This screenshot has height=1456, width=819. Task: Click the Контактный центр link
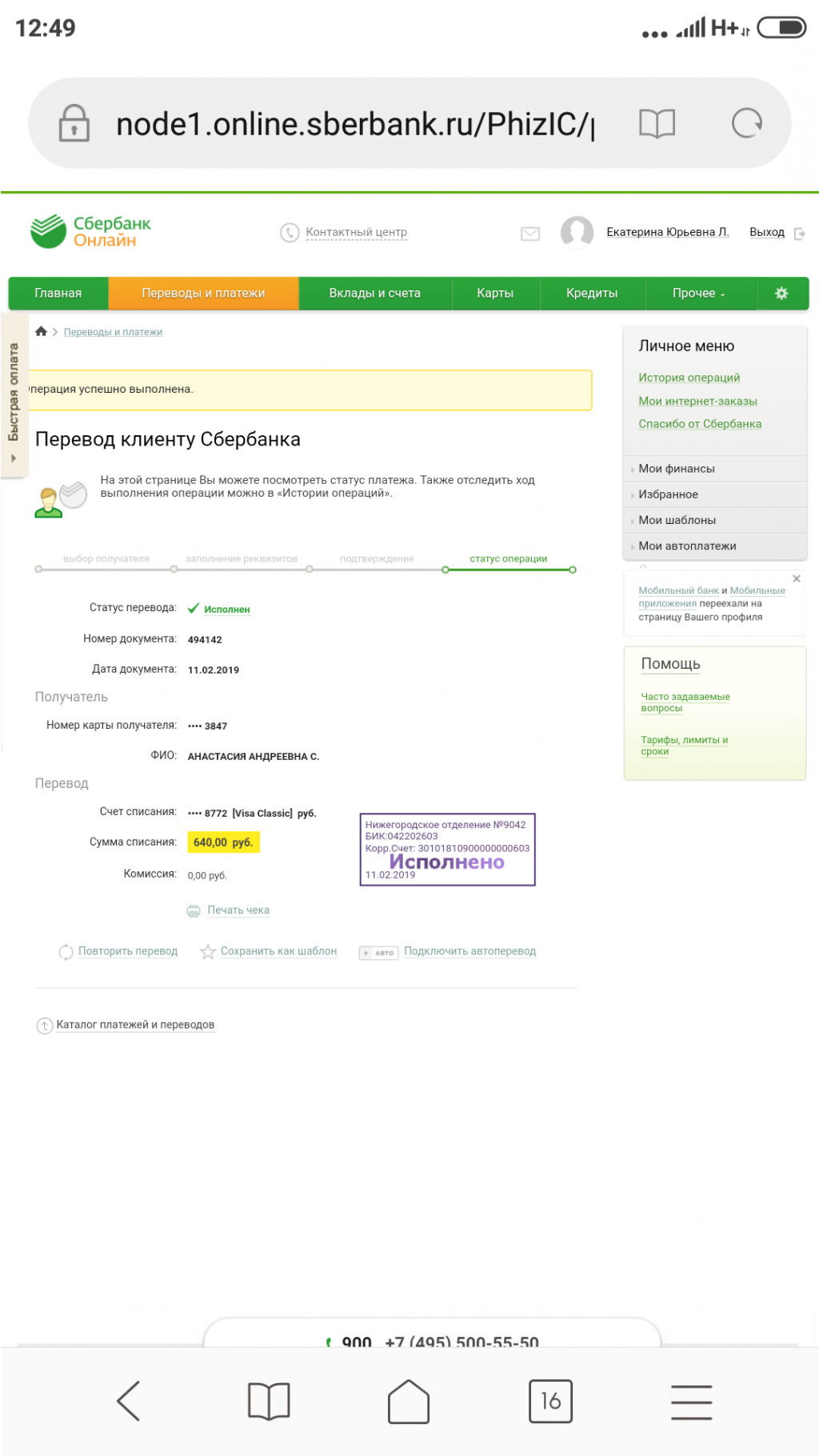tap(356, 232)
